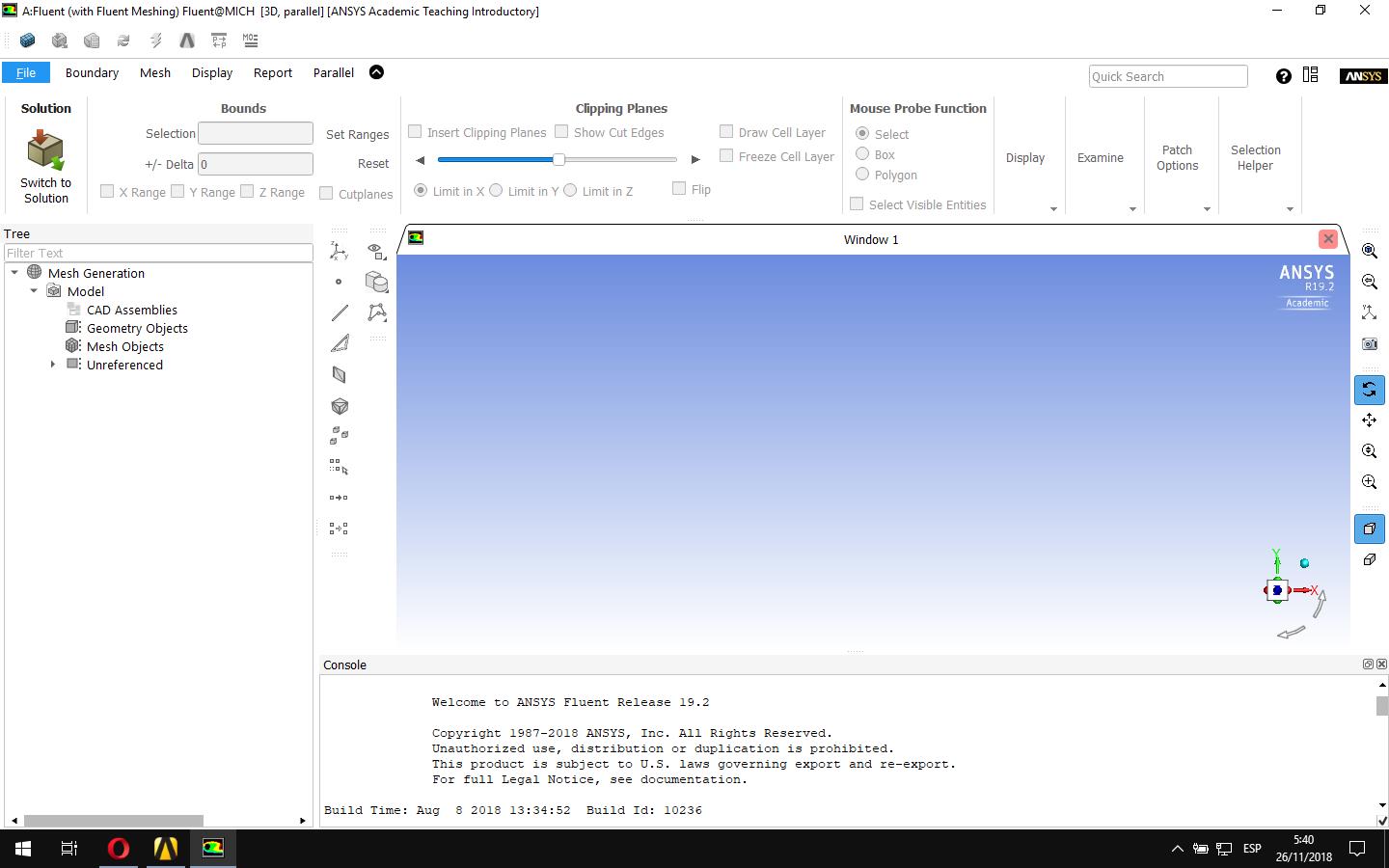Image resolution: width=1389 pixels, height=868 pixels.
Task: Click the P-to-P exchange toolbar icon
Action: pyautogui.click(x=219, y=41)
